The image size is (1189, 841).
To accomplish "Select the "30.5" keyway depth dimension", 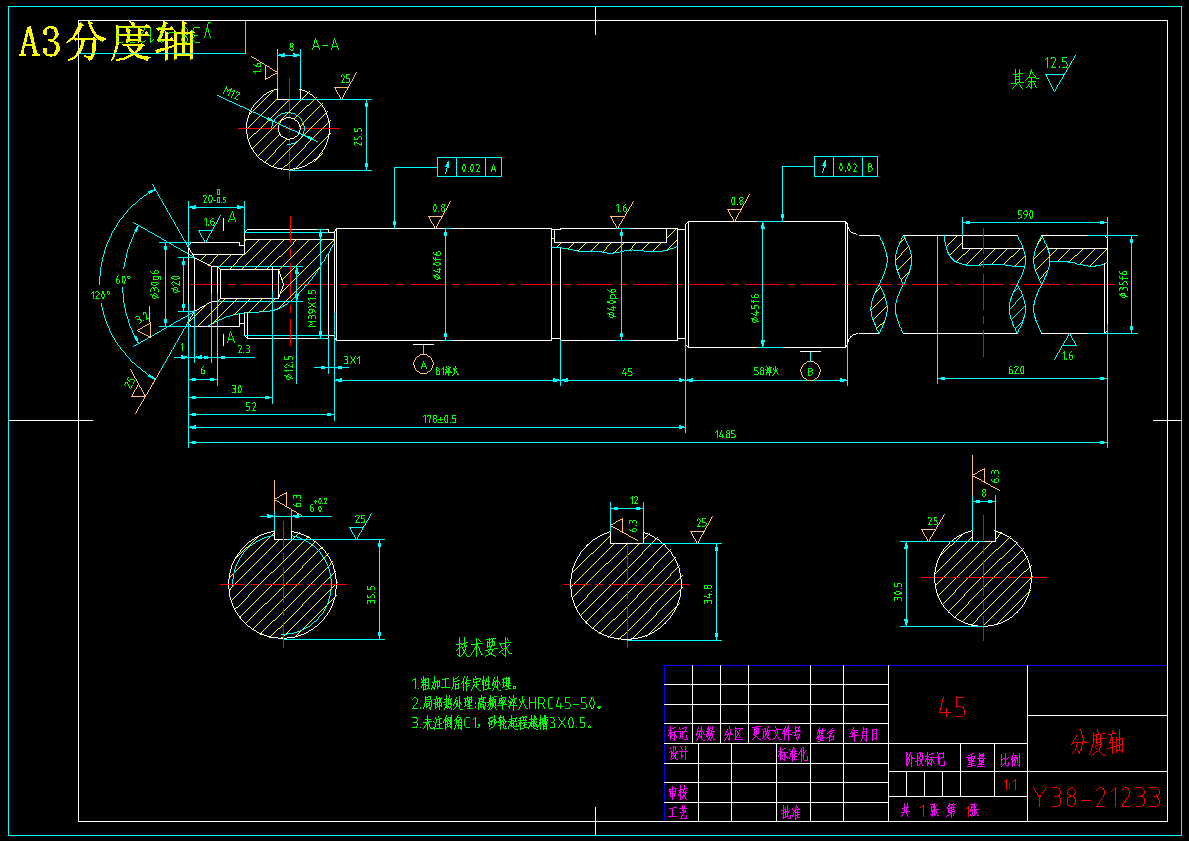I will pyautogui.click(x=898, y=592).
